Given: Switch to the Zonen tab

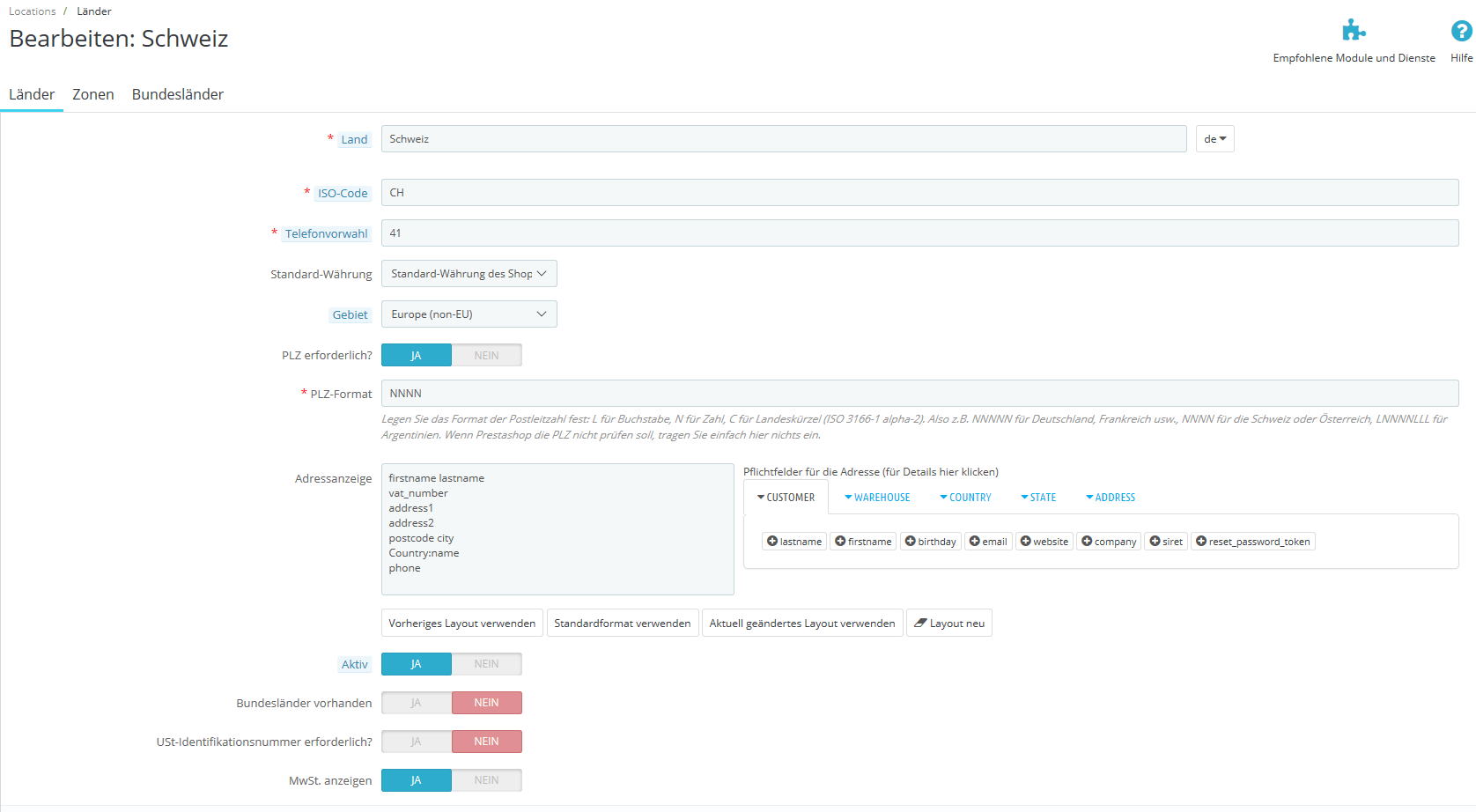Looking at the screenshot, I should 93,94.
